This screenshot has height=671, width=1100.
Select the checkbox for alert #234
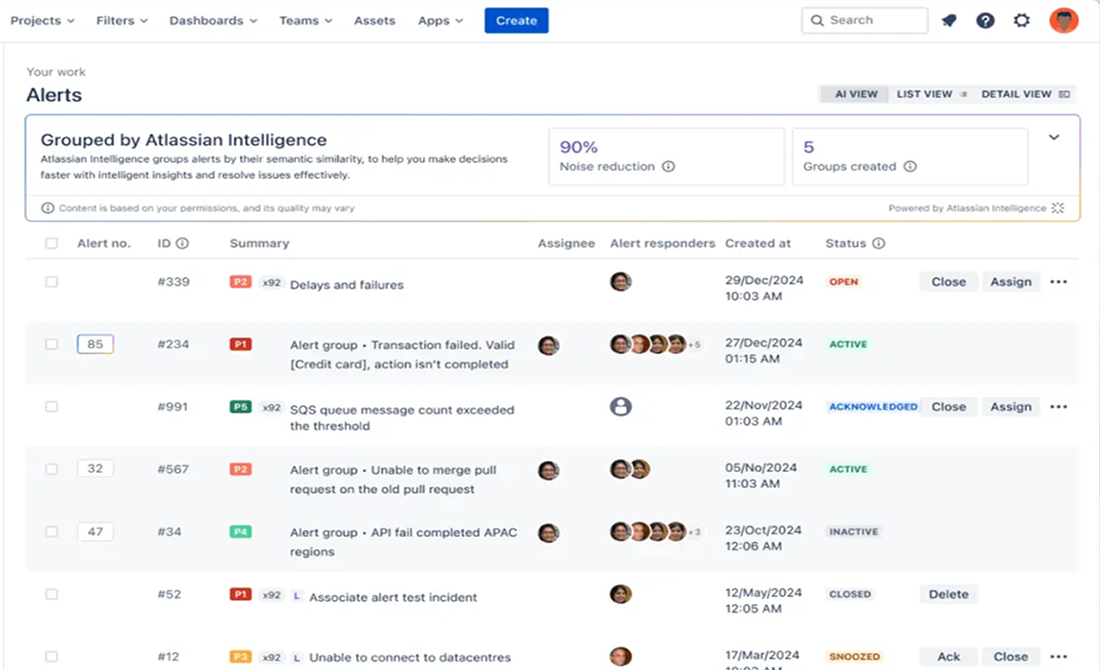pyautogui.click(x=51, y=345)
